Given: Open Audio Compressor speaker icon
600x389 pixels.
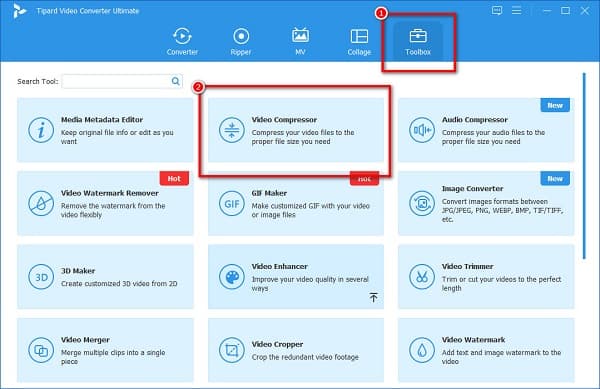Looking at the screenshot, I should [x=422, y=130].
